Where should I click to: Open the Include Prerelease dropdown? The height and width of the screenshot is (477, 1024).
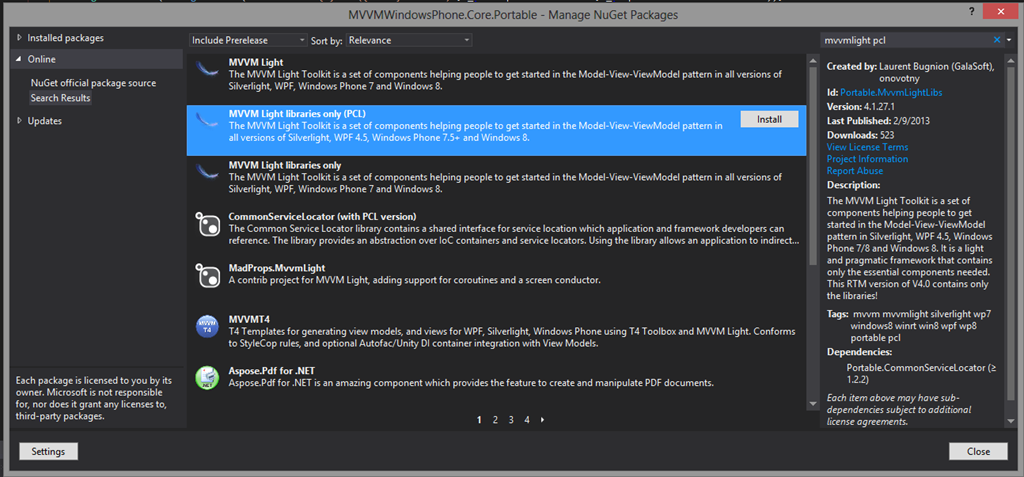[249, 40]
